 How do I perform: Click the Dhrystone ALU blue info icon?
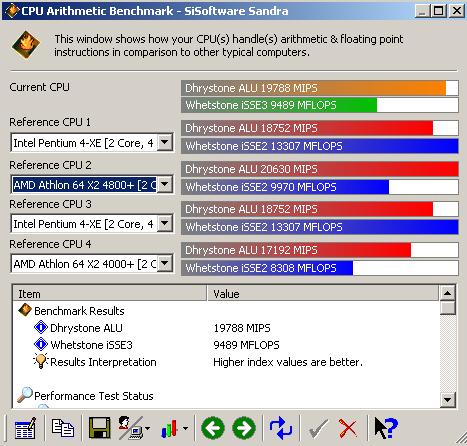41,327
